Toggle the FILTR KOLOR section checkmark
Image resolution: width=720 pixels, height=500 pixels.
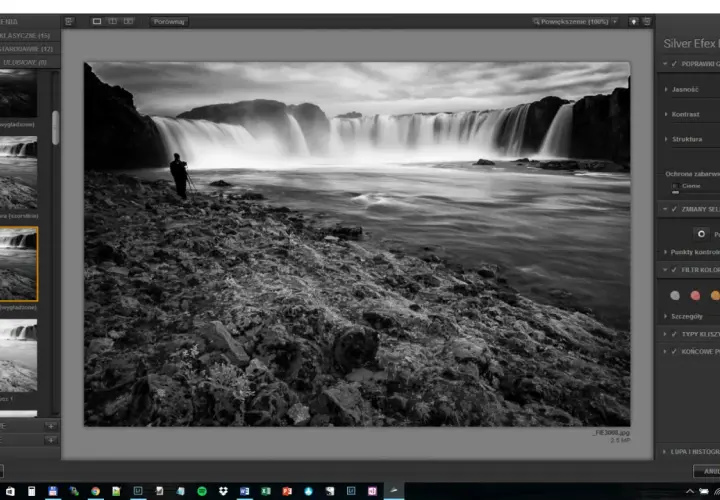pos(674,270)
